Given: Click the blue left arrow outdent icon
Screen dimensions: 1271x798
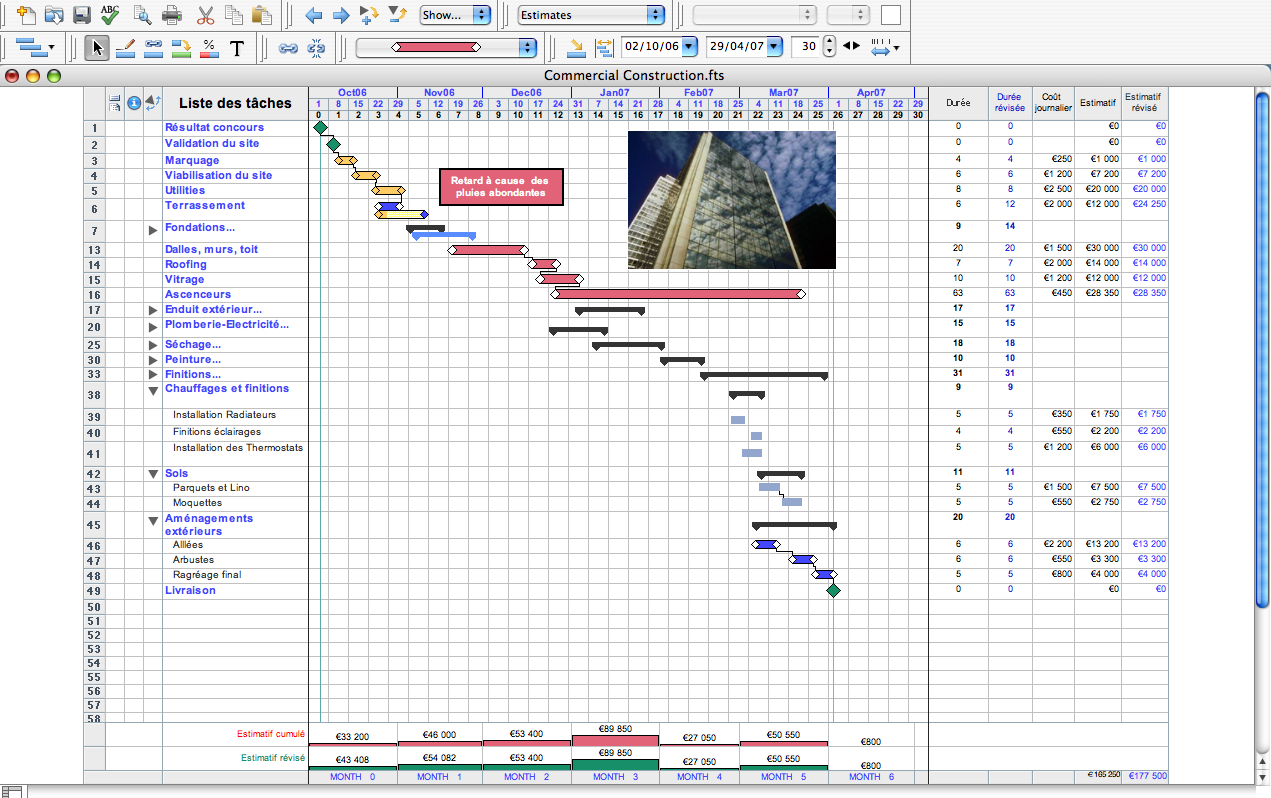Looking at the screenshot, I should tap(313, 15).
